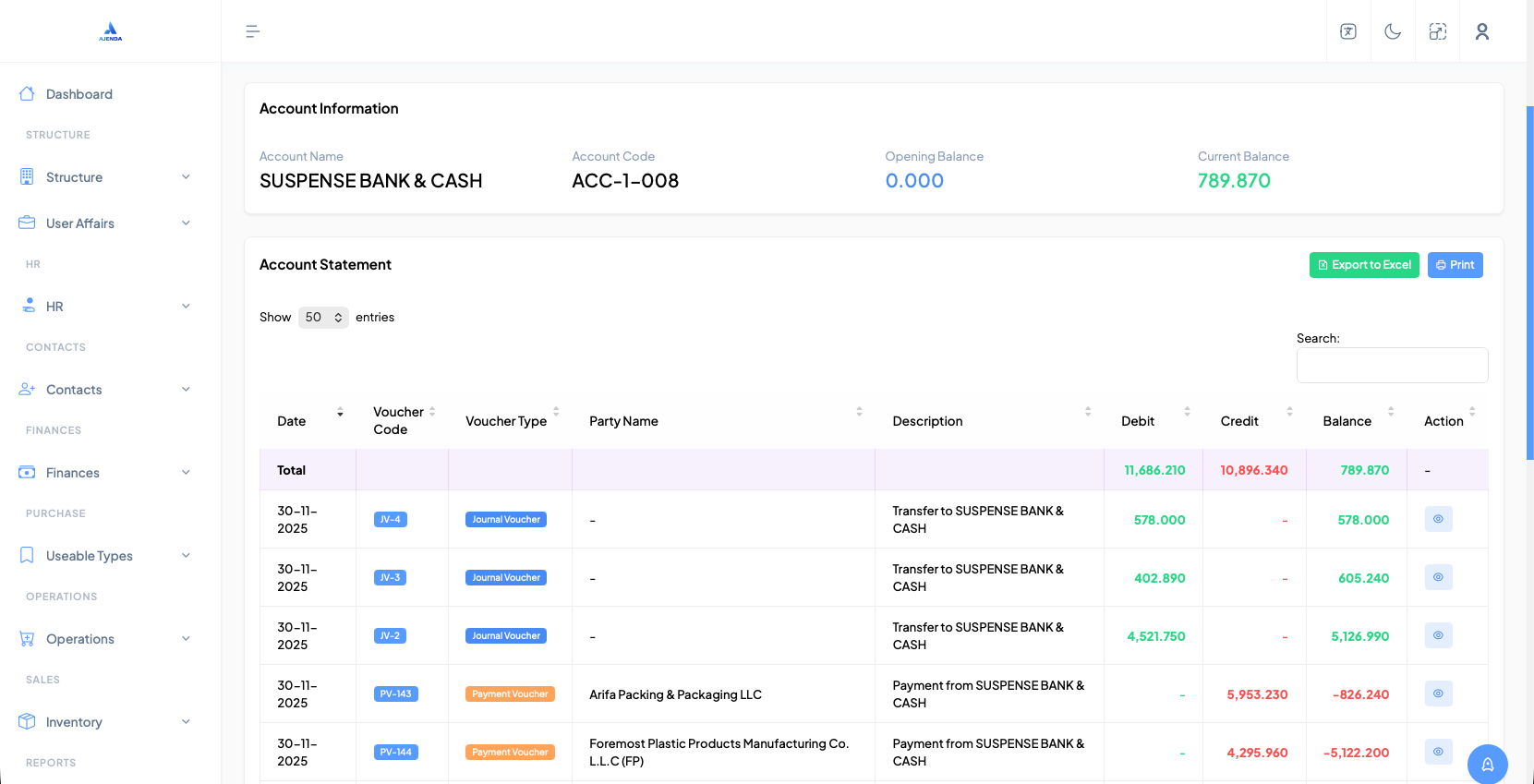Open the show entries dropdown

[323, 318]
